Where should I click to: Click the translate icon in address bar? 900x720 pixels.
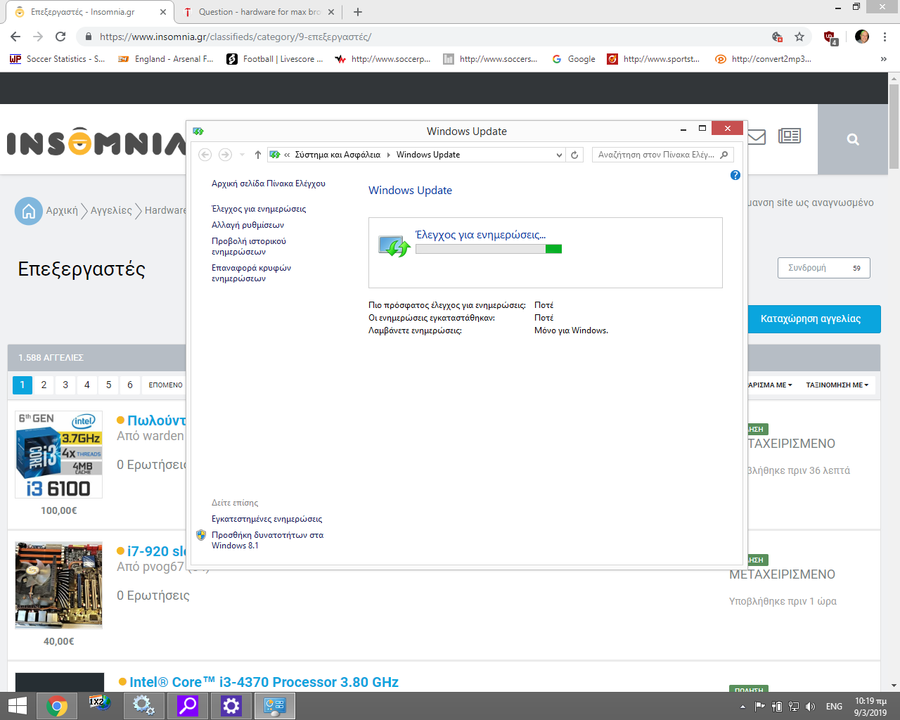777,37
